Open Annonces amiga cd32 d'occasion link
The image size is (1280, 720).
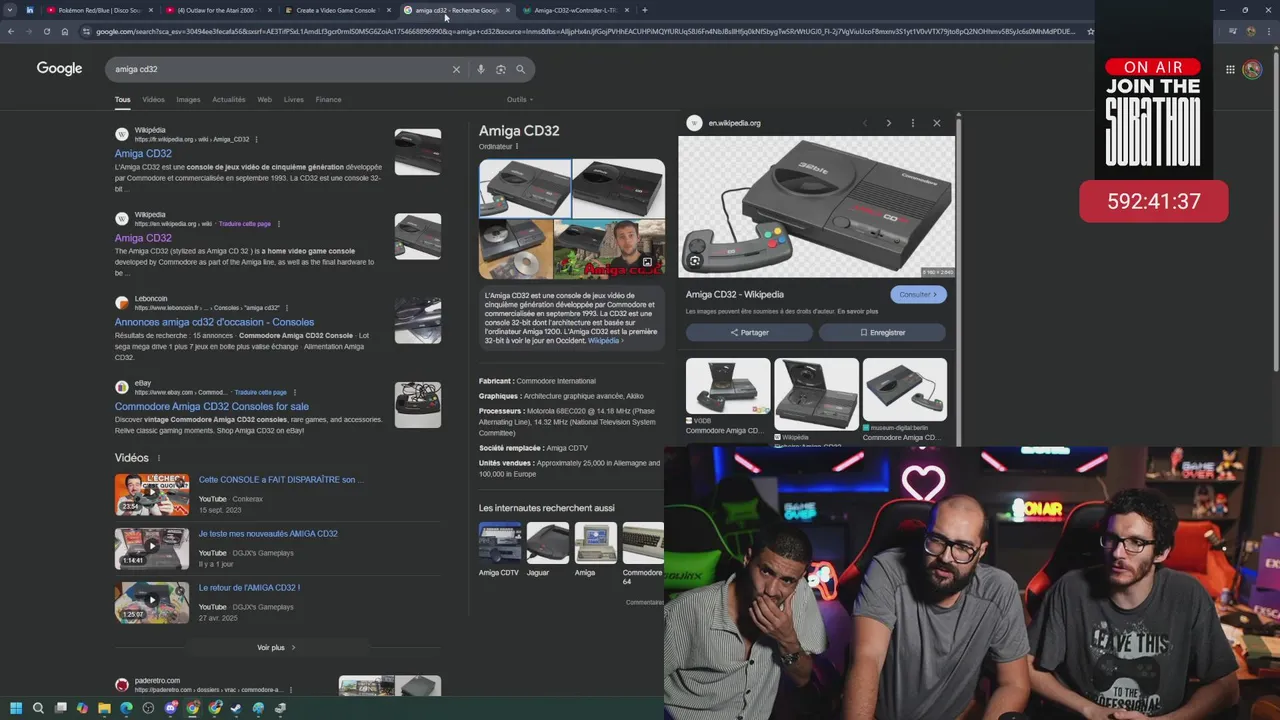[214, 322]
